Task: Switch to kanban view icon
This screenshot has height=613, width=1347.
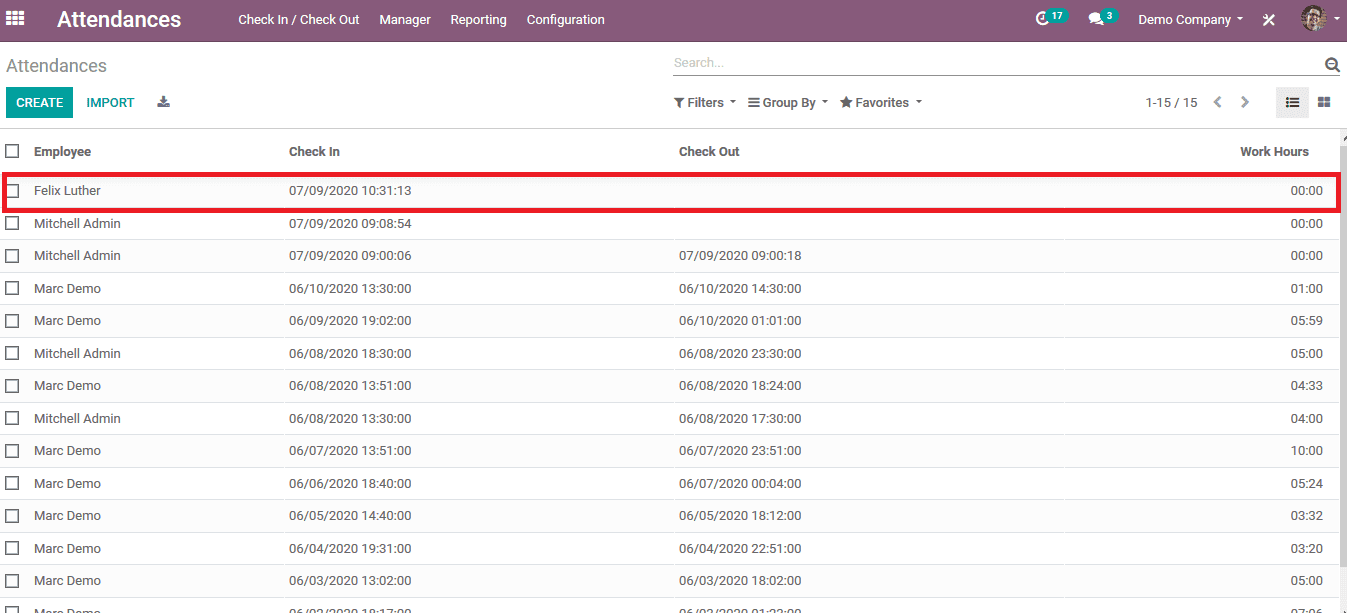Action: pos(1324,102)
